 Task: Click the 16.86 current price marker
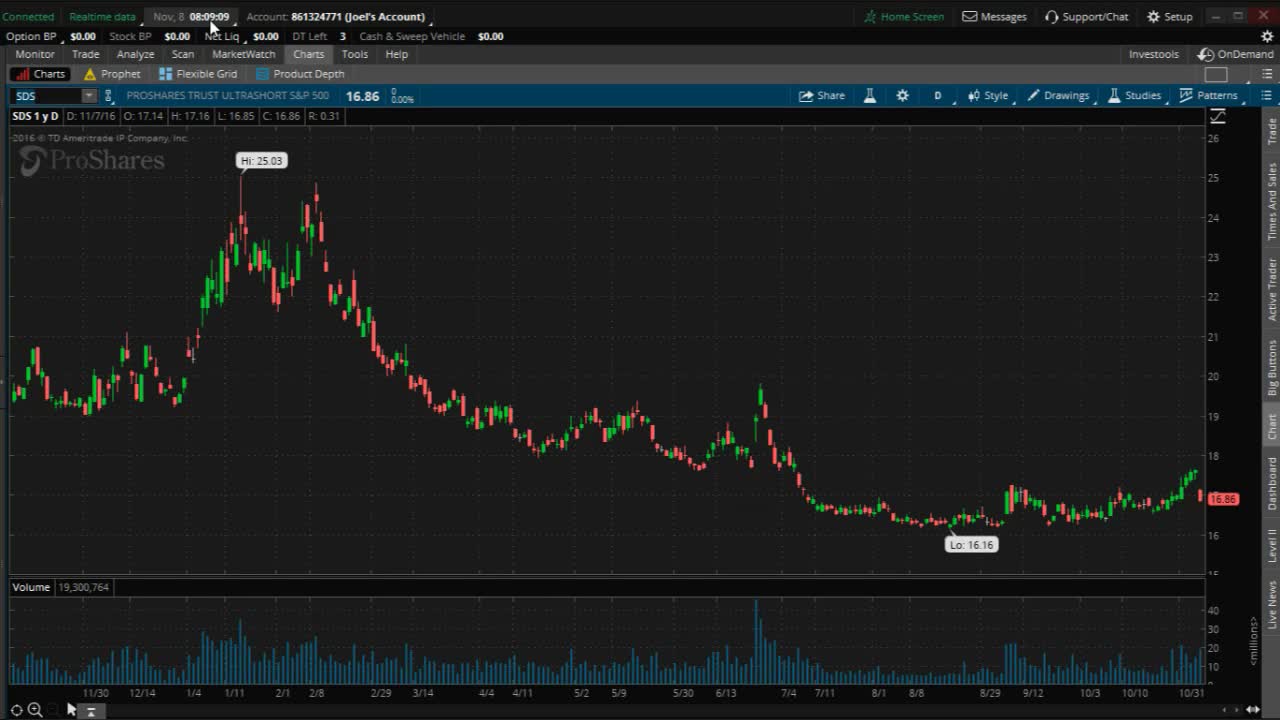tap(1224, 499)
